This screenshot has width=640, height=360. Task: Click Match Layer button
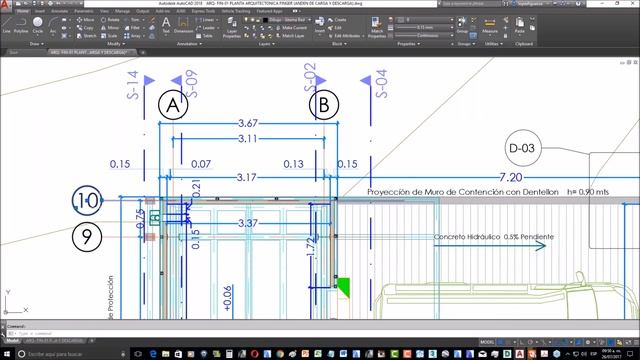[x=290, y=36]
